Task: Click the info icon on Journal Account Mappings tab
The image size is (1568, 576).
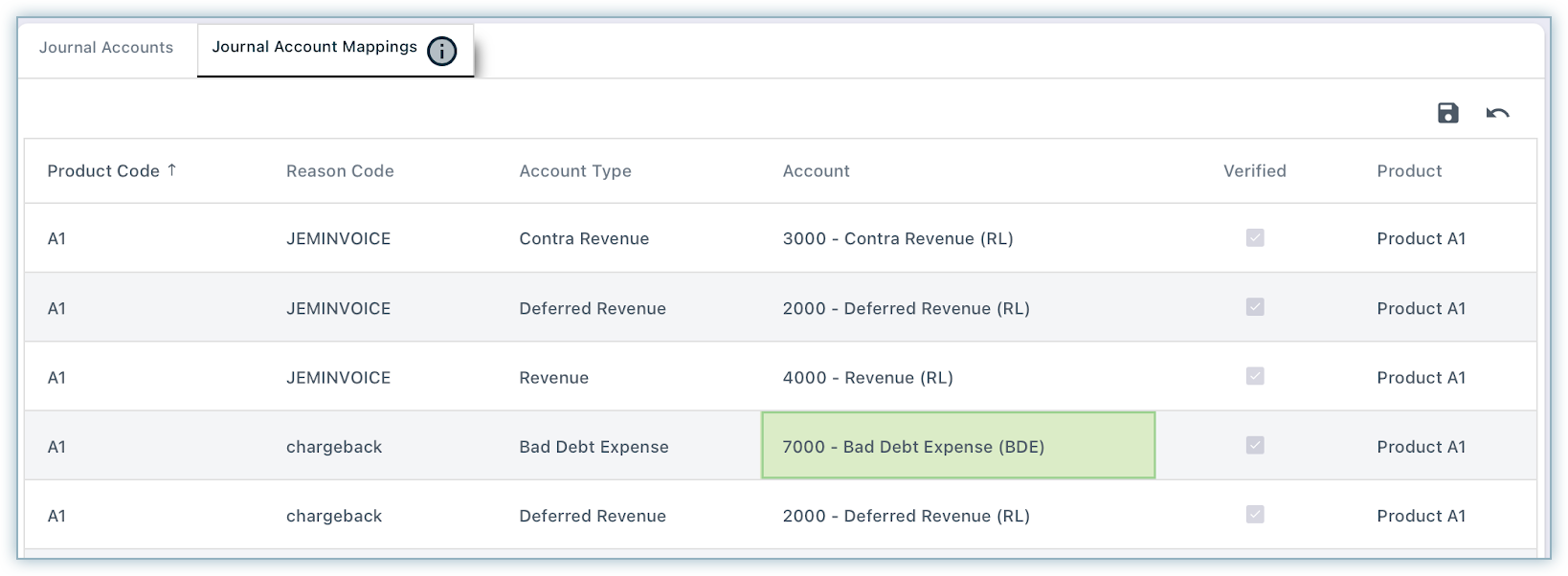Action: tap(441, 51)
